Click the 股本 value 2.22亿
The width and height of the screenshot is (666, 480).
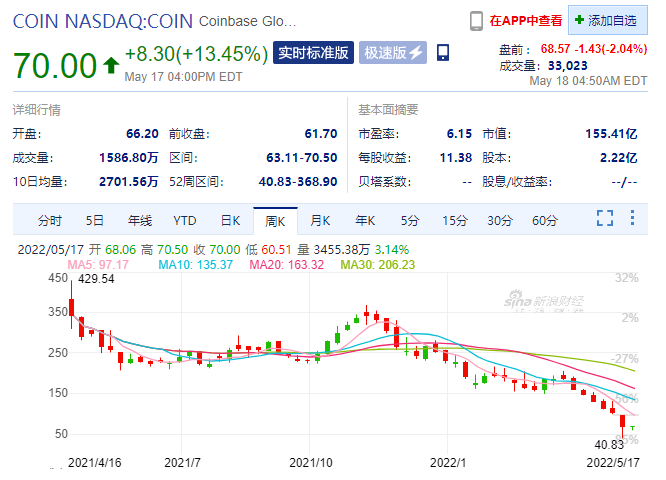(x=618, y=158)
